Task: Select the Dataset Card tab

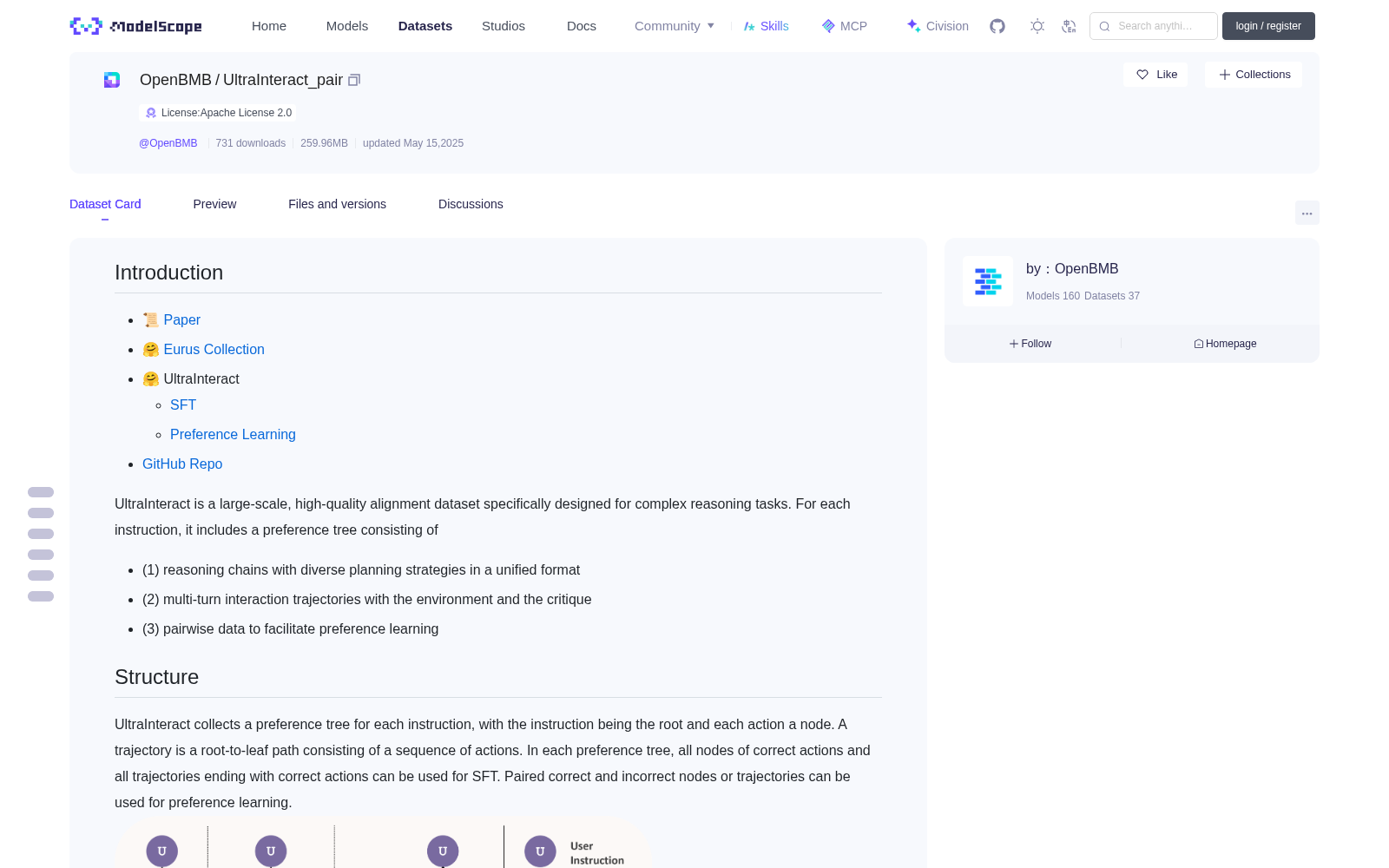Action: [105, 204]
